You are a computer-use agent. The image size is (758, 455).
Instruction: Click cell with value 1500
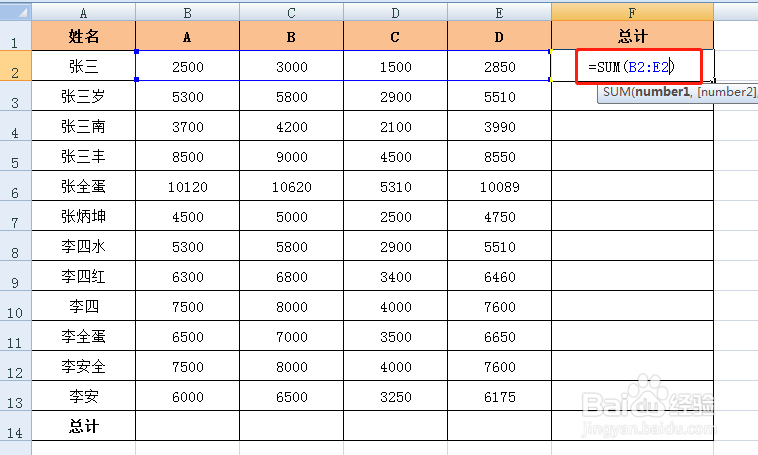coord(395,66)
